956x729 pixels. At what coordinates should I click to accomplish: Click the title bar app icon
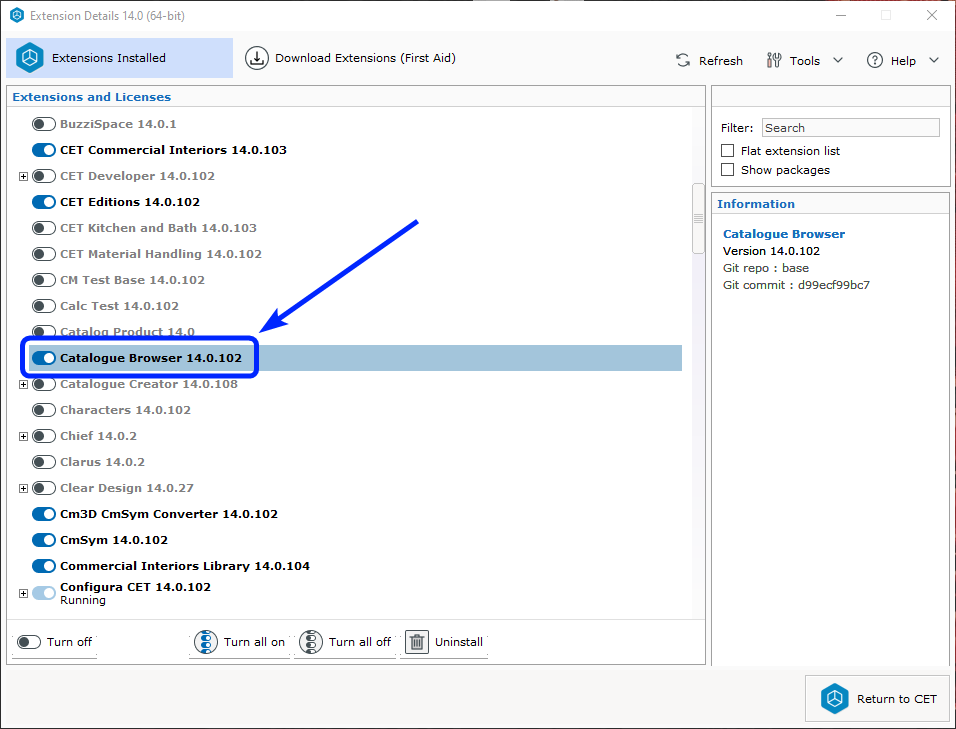point(17,15)
